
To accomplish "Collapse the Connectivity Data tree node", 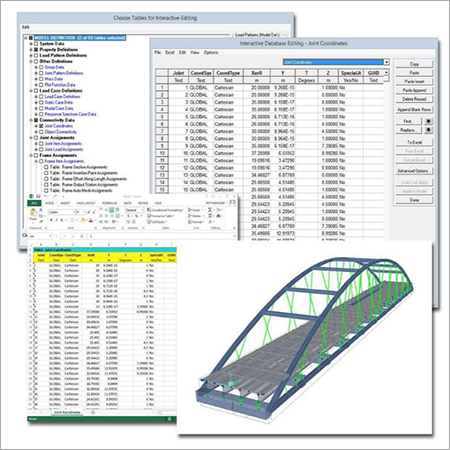I will (31, 120).
